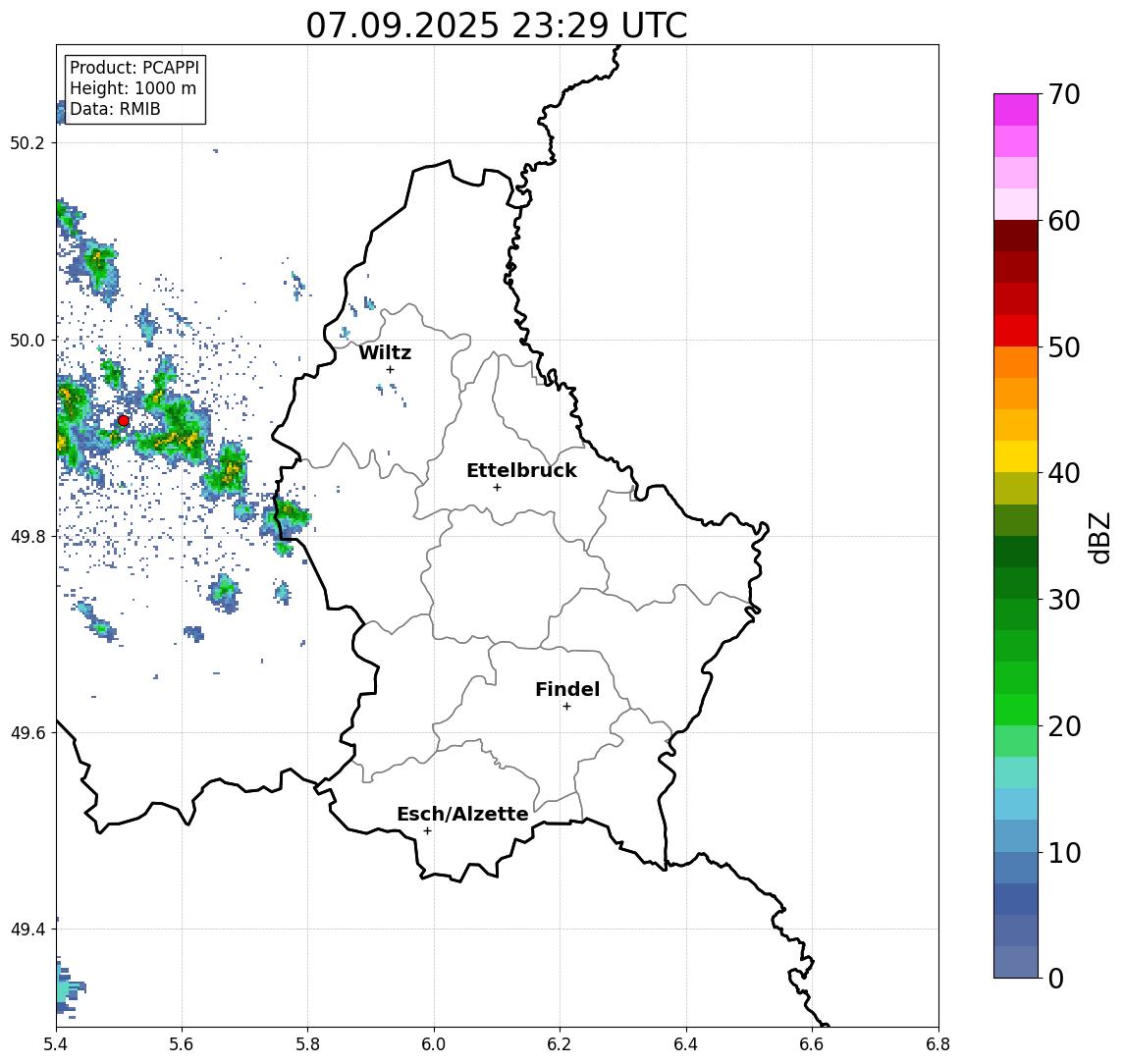Click the colorbar tick label 0
The width and height of the screenshot is (1124, 1064).
click(1056, 978)
